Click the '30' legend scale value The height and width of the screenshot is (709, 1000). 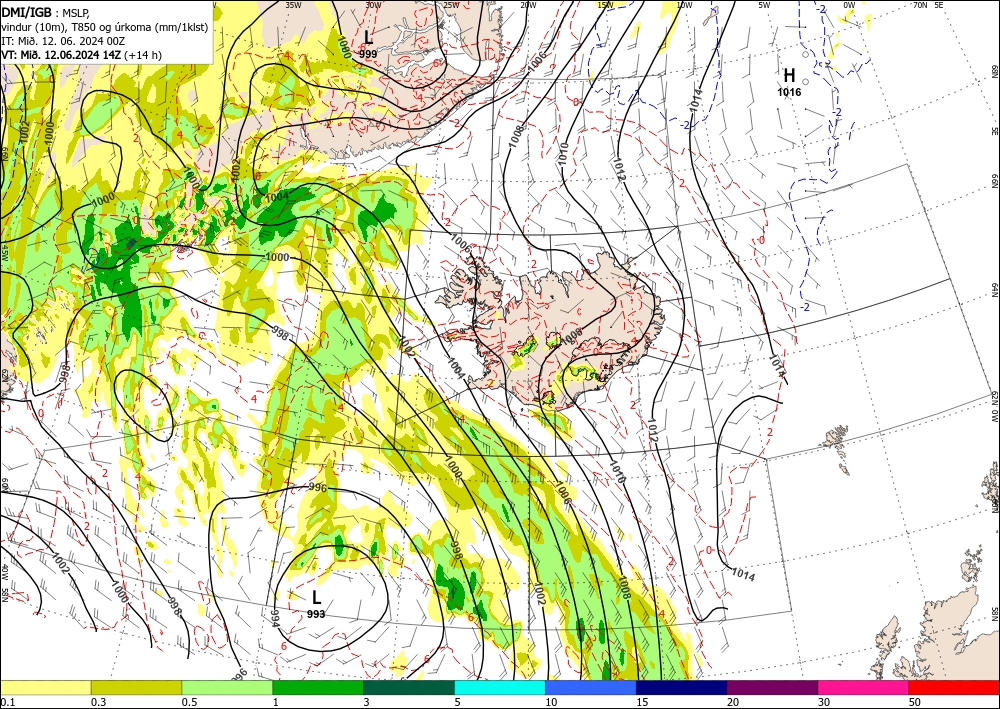824,702
